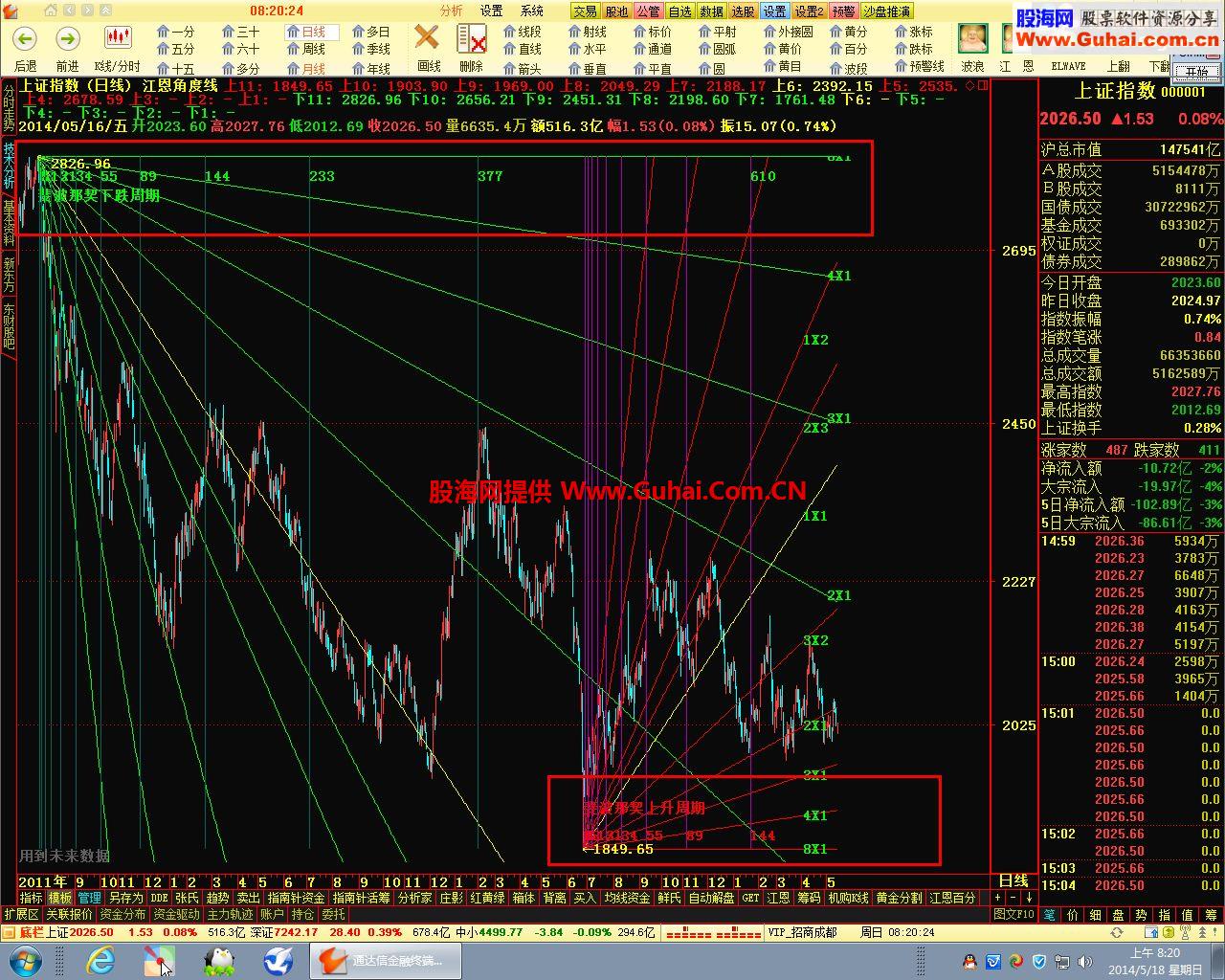Viewport: 1225px width, 980px height.
Task: Select 月线 monthly period
Action: pyautogui.click(x=306, y=68)
